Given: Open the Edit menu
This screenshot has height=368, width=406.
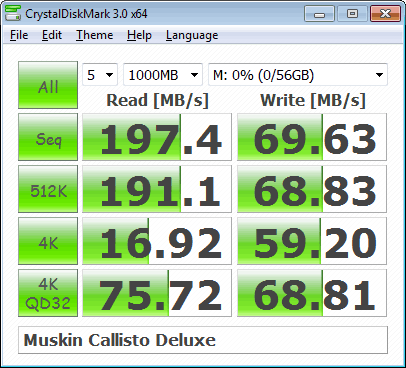Looking at the screenshot, I should click(52, 35).
